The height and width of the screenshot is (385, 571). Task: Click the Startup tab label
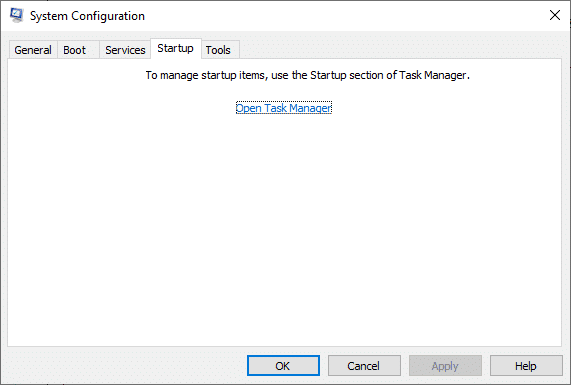175,48
